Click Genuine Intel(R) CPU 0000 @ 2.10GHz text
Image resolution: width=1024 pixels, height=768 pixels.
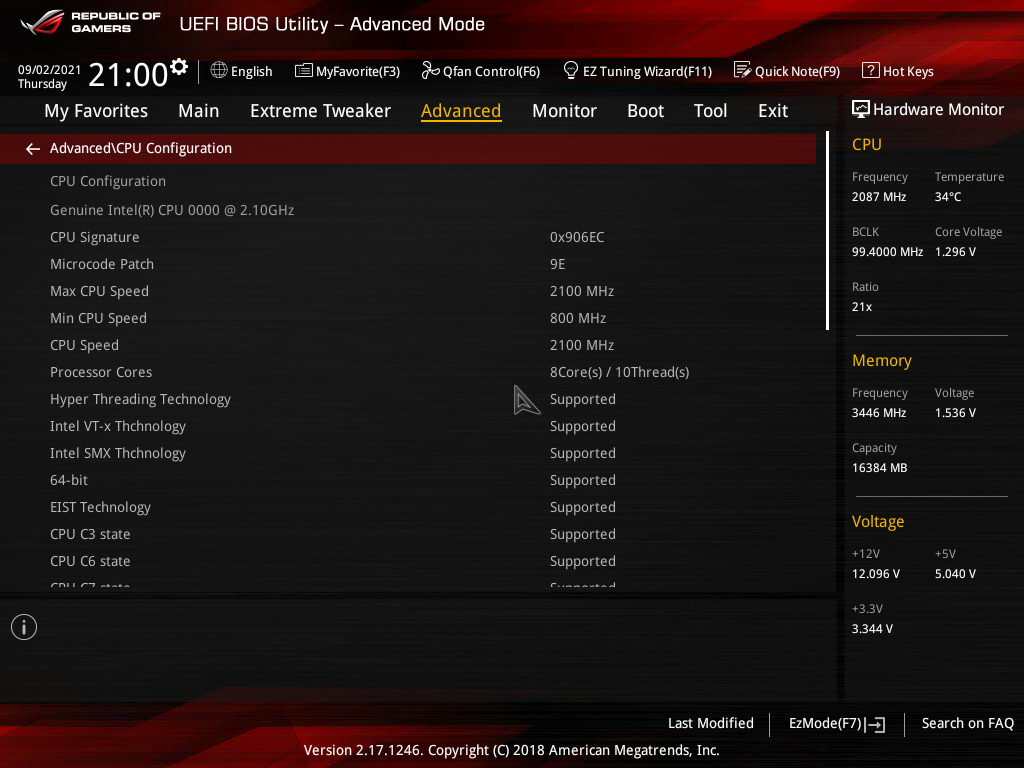tap(172, 210)
